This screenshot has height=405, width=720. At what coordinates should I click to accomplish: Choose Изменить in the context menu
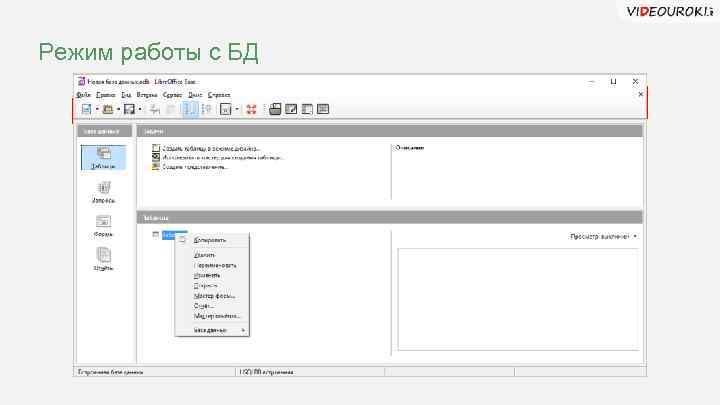click(207, 276)
